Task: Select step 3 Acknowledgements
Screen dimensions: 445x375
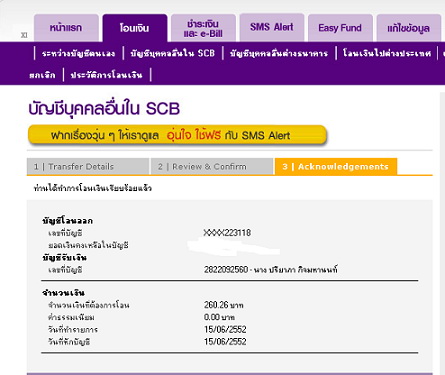Action: (x=336, y=166)
